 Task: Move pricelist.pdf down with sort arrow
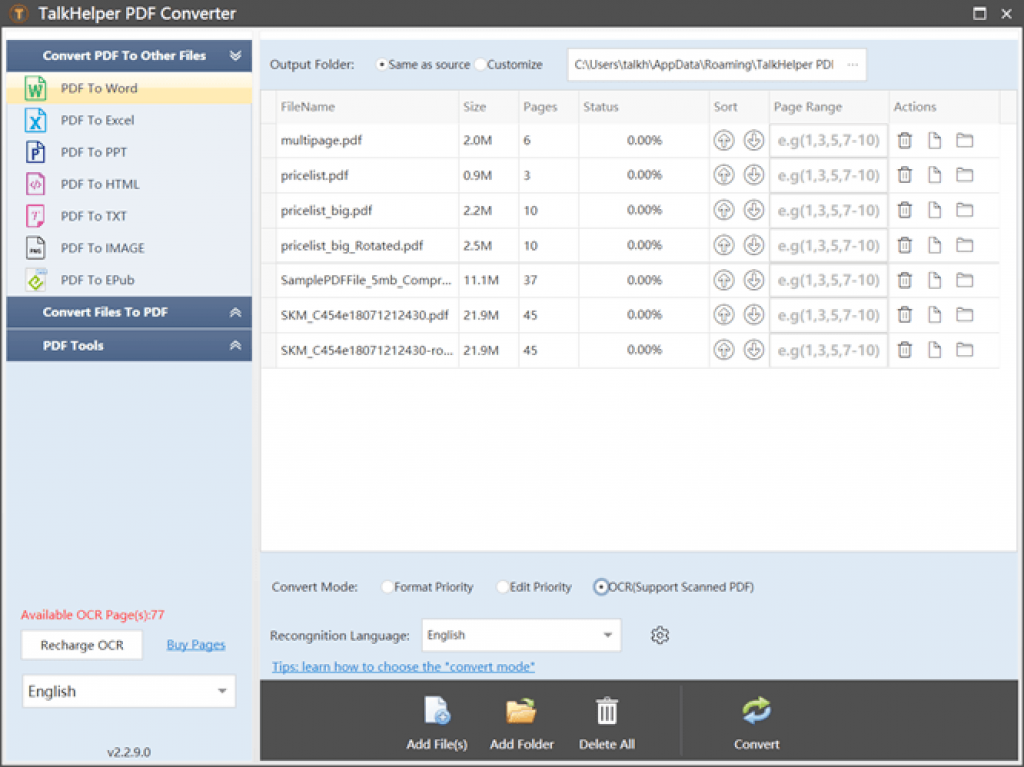coord(754,175)
